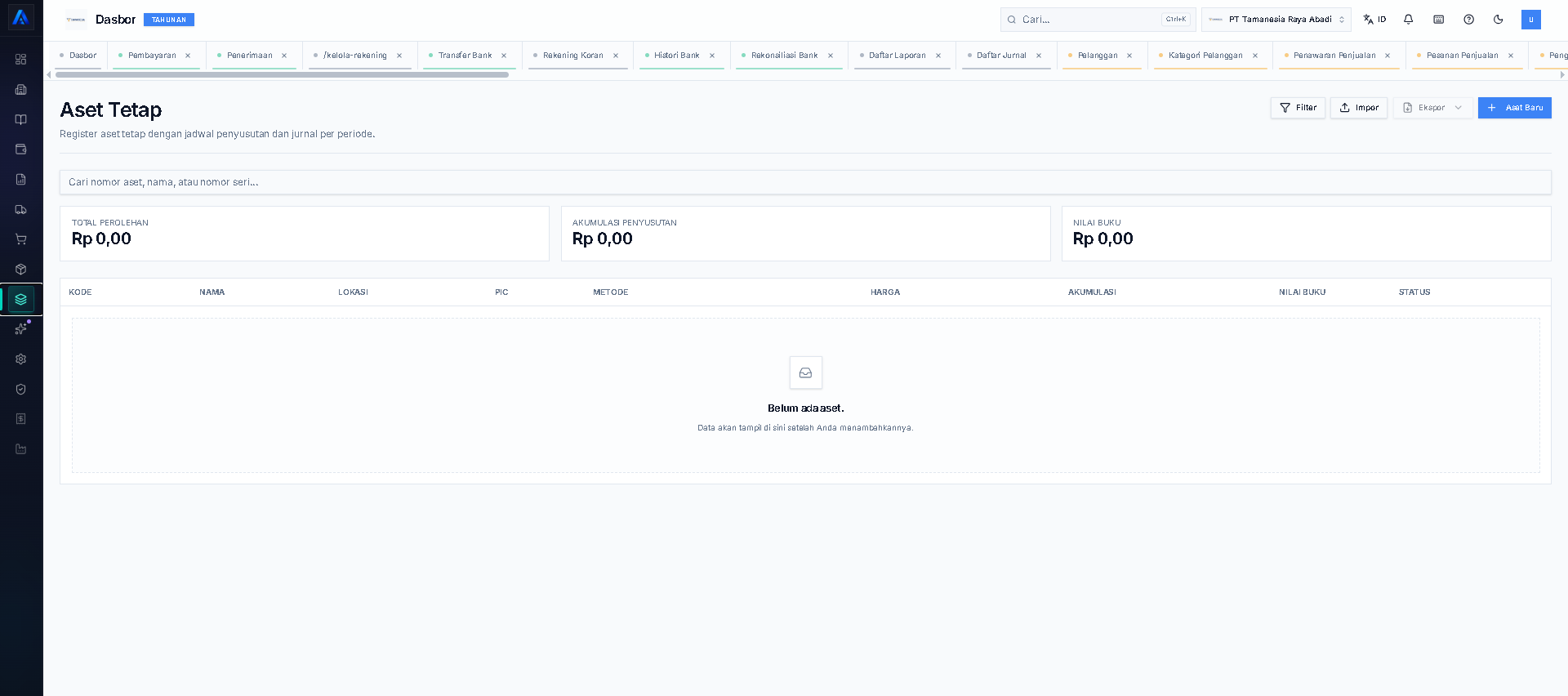1568x696 pixels.
Task: Open the help question mark icon
Action: (1468, 20)
